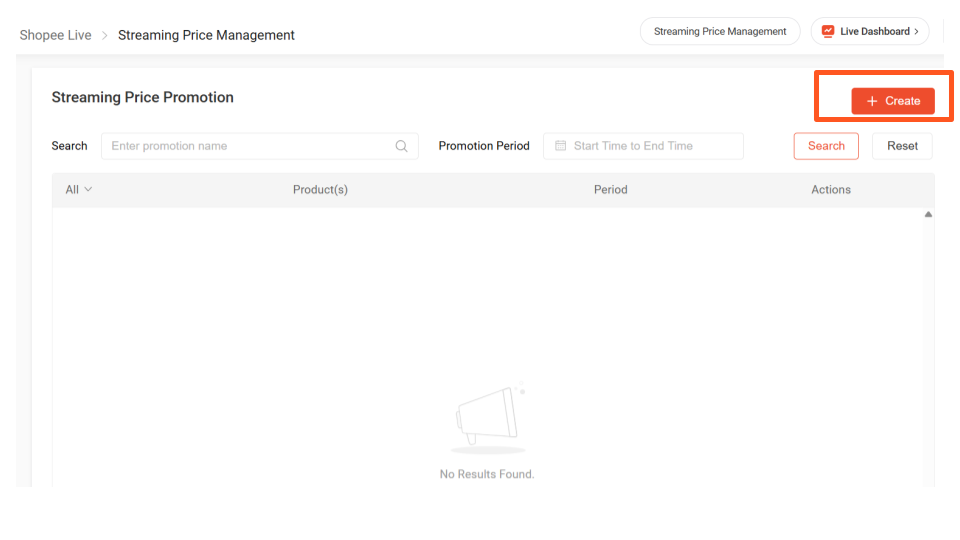The height and width of the screenshot is (540, 960).
Task: Click the Streaming Price Management pill button
Action: tap(720, 31)
